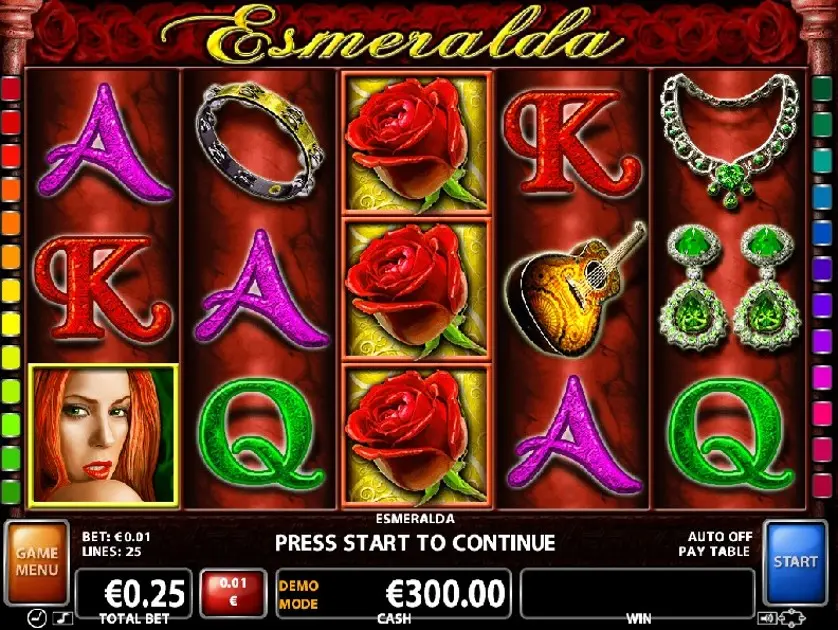The height and width of the screenshot is (630, 838).
Task: Mute the sound with the speaker icon
Action: (767, 619)
